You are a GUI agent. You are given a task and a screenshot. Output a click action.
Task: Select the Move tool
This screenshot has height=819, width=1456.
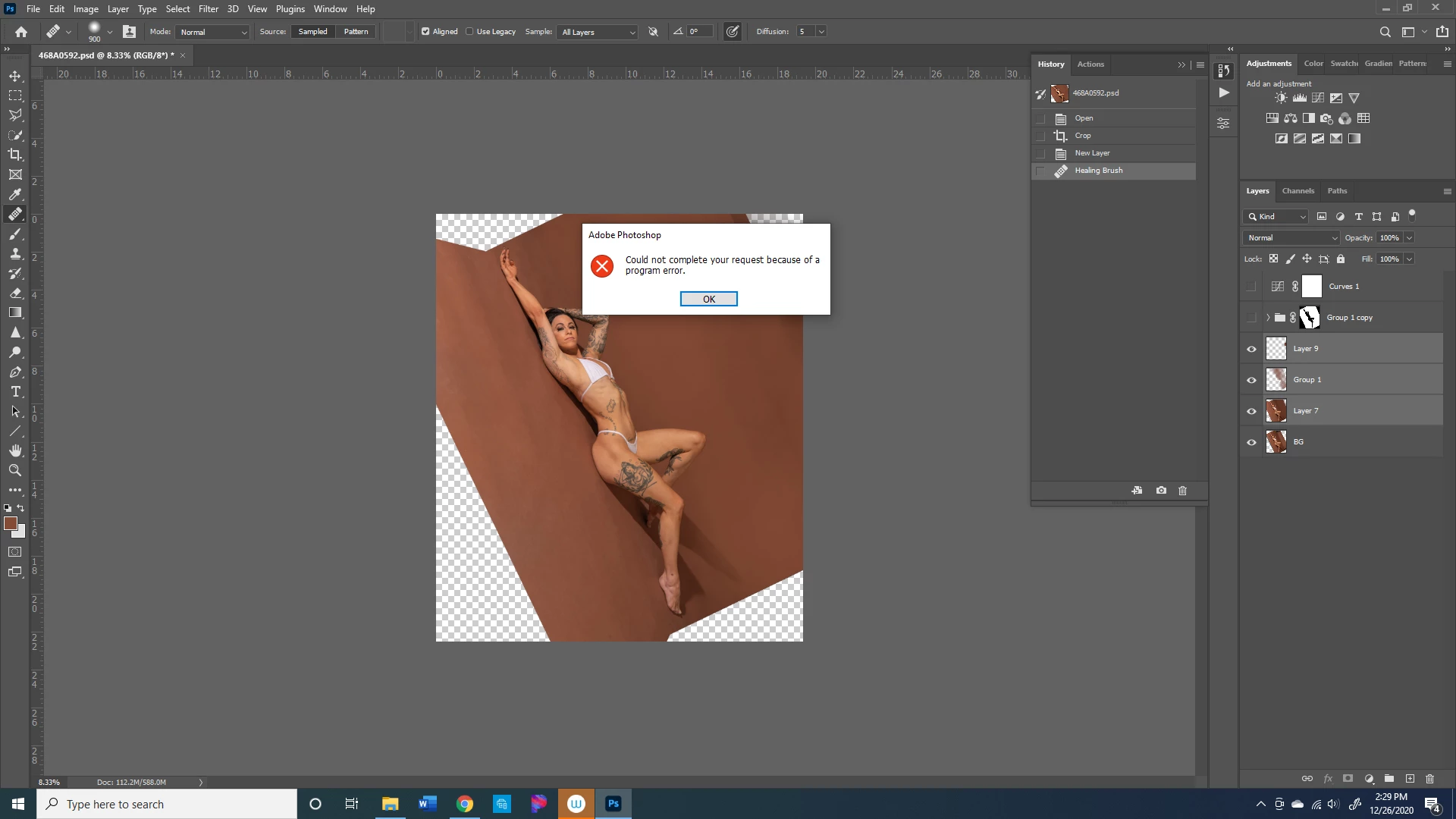point(15,76)
